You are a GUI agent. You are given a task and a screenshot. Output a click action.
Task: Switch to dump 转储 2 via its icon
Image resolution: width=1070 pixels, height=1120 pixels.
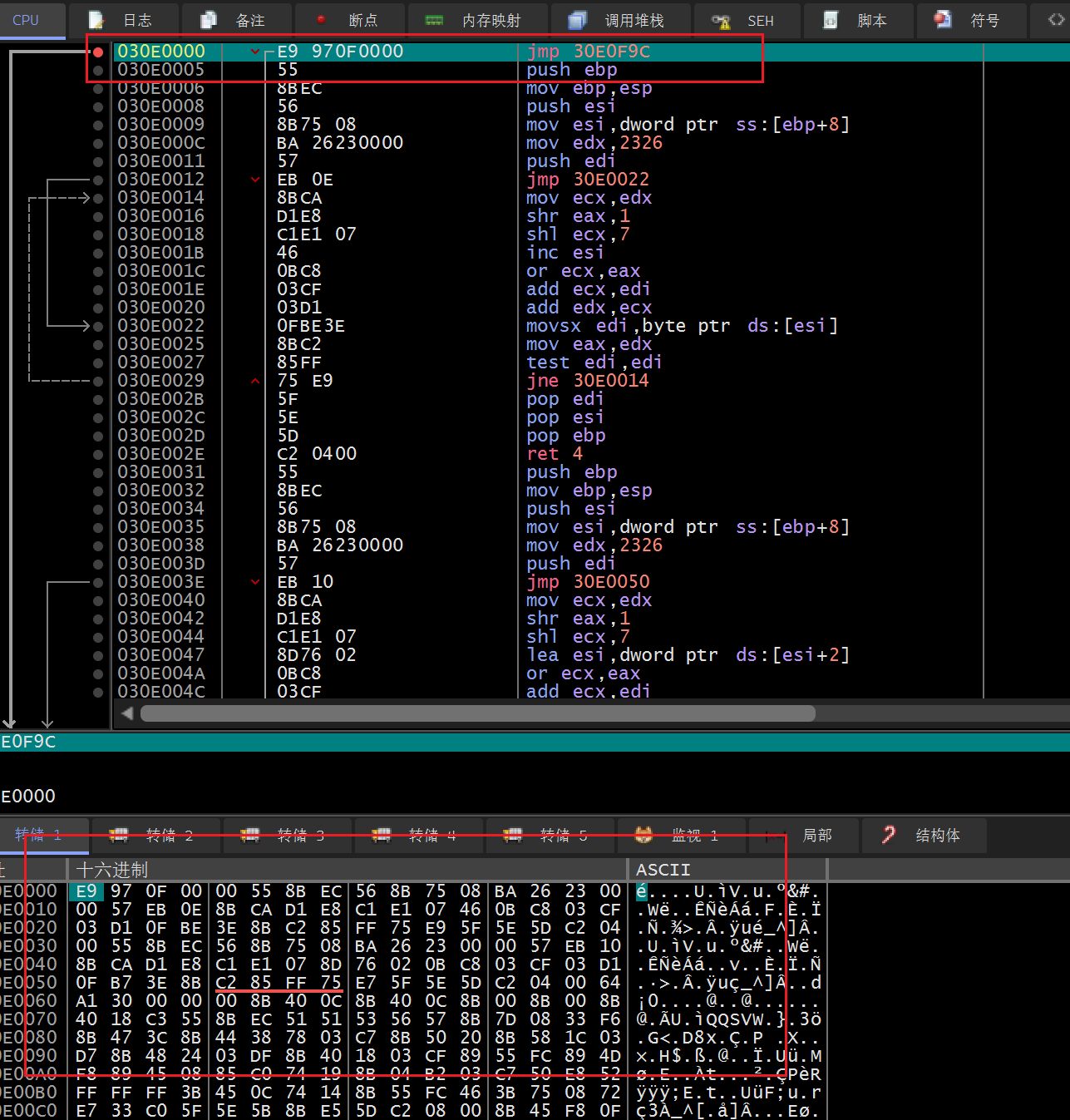119,835
